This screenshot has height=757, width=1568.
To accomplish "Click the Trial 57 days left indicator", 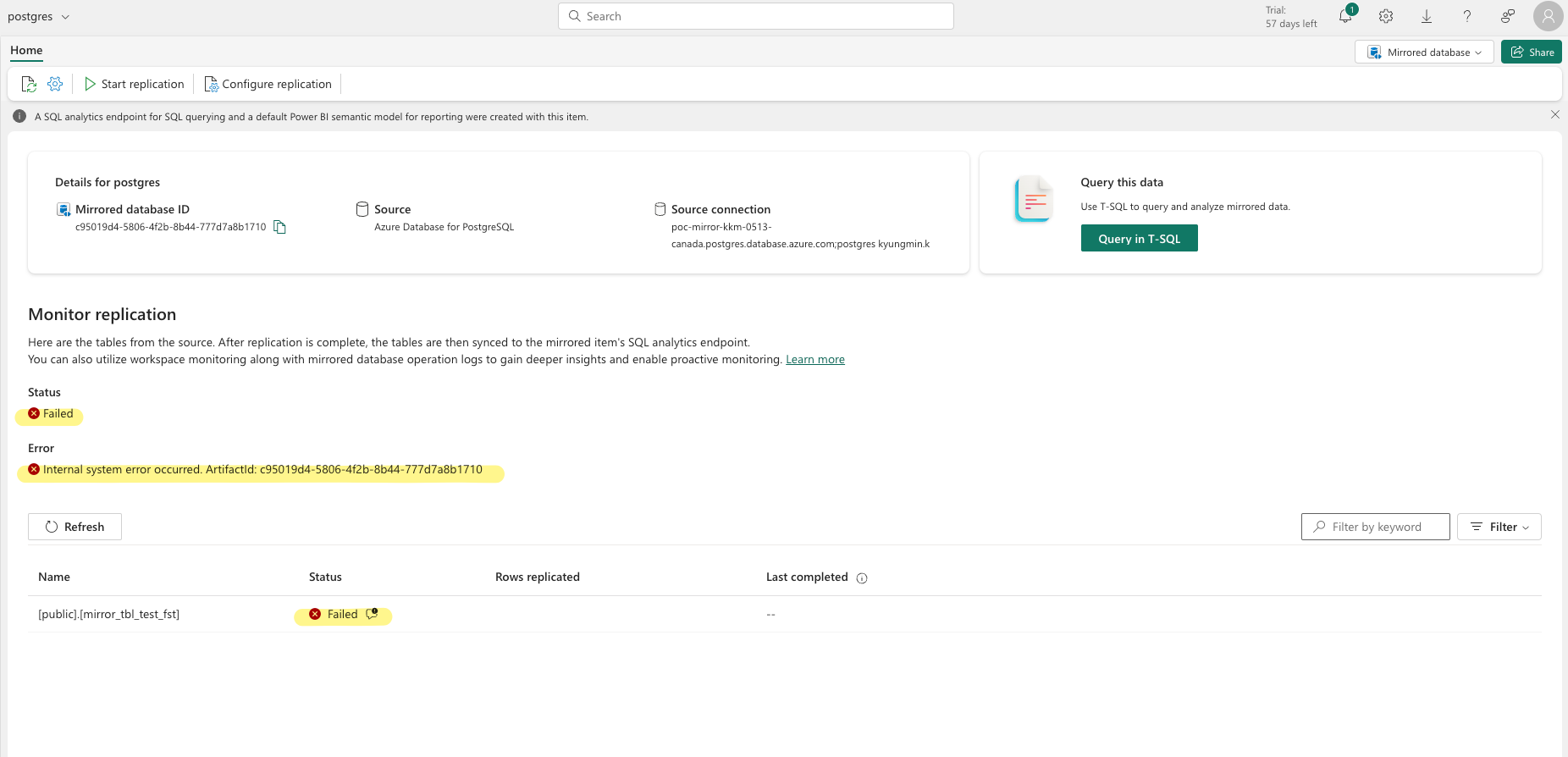I will coord(1291,17).
